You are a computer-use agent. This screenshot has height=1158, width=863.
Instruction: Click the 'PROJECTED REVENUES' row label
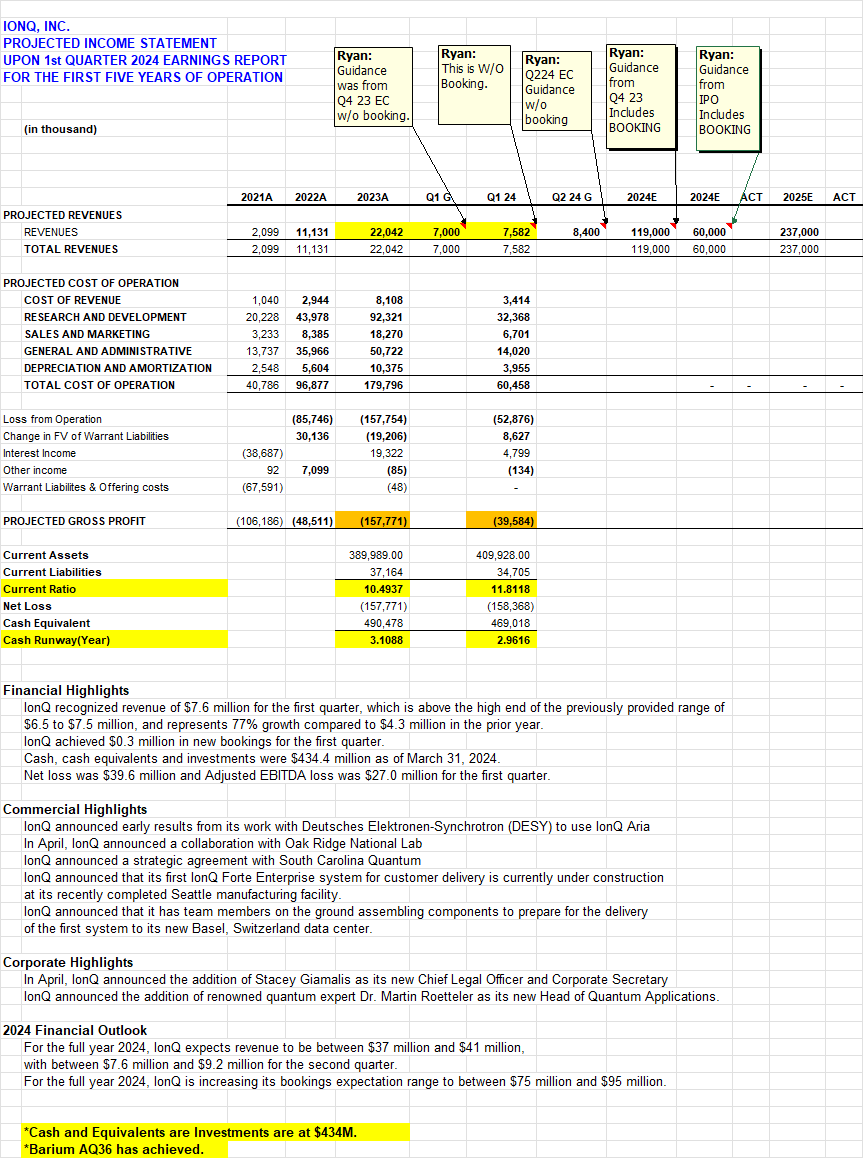pyautogui.click(x=63, y=215)
